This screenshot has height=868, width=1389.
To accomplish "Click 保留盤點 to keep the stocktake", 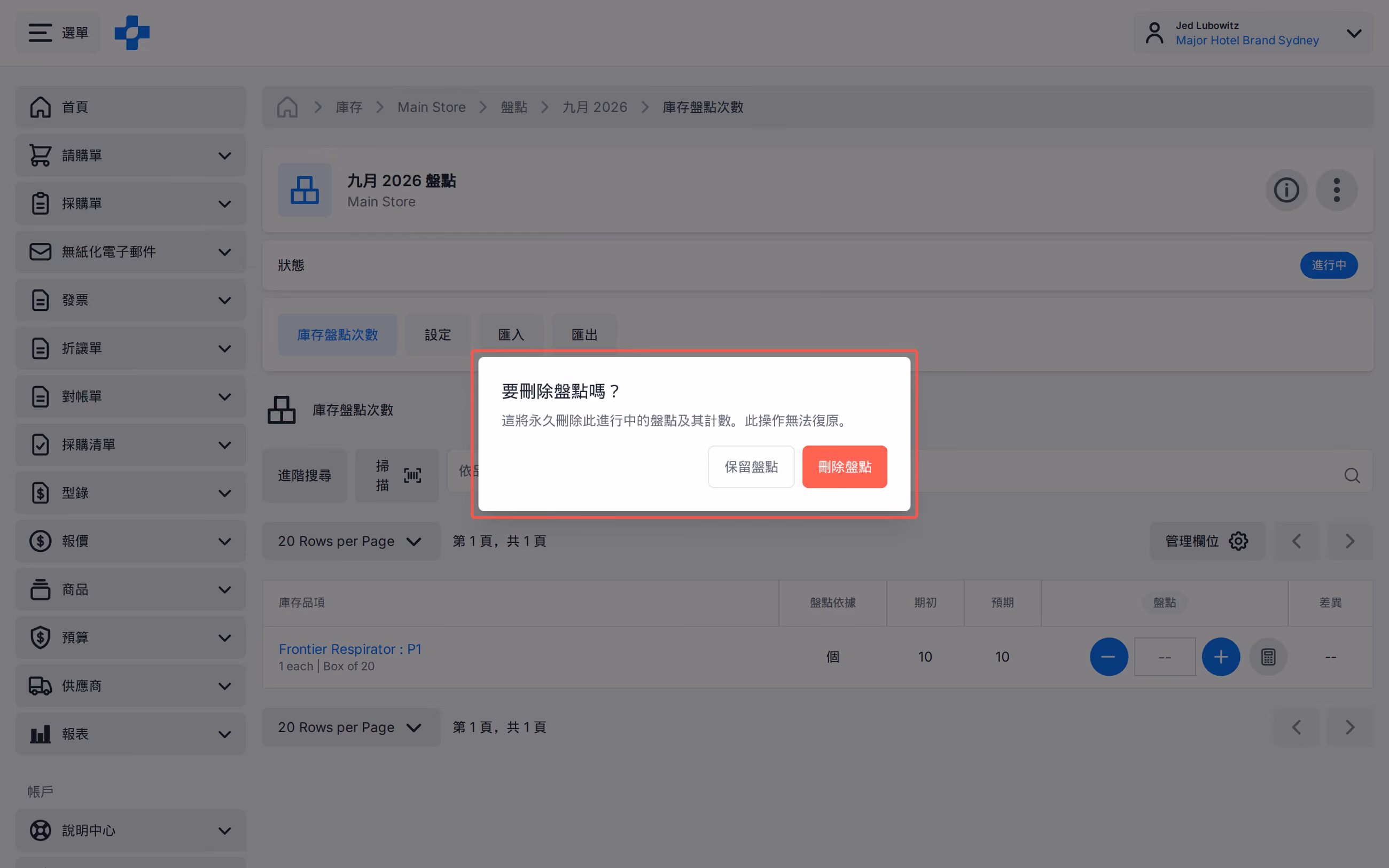I will (x=751, y=467).
